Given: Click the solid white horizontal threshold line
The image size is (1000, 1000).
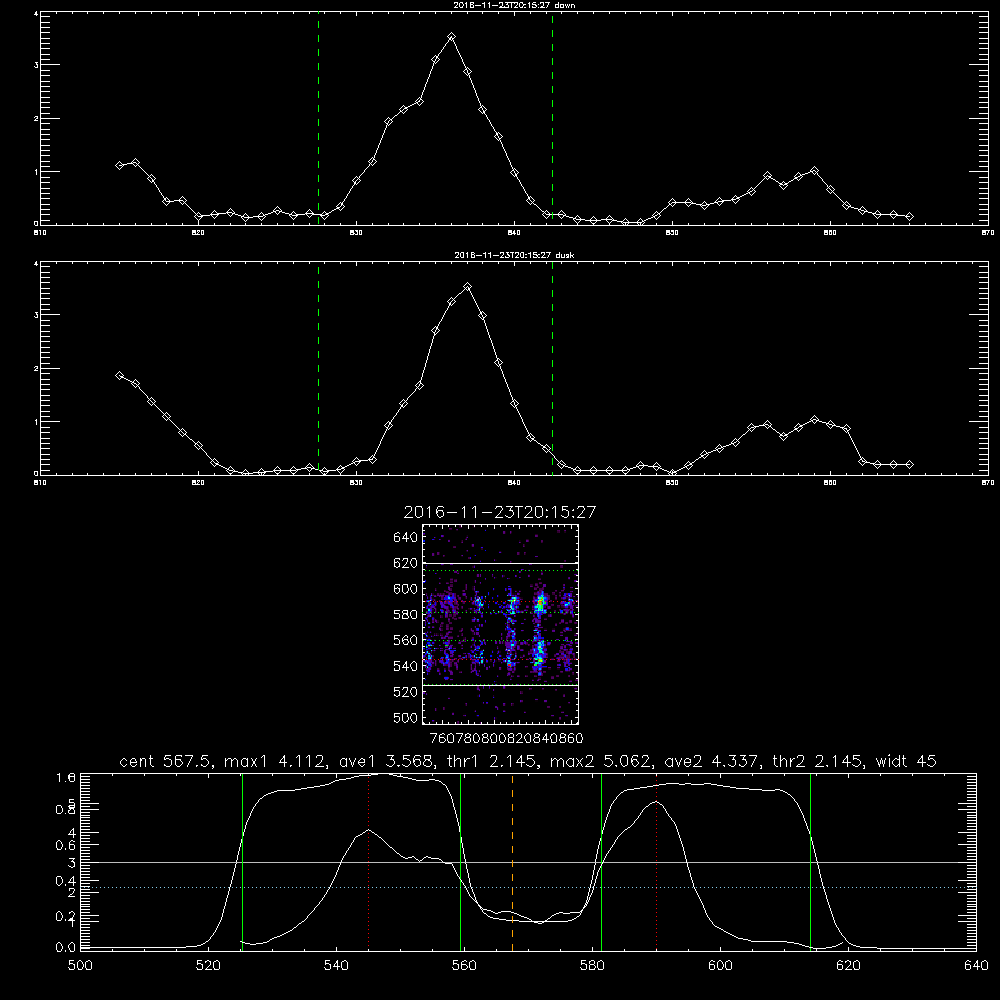Looking at the screenshot, I should pos(529,862).
